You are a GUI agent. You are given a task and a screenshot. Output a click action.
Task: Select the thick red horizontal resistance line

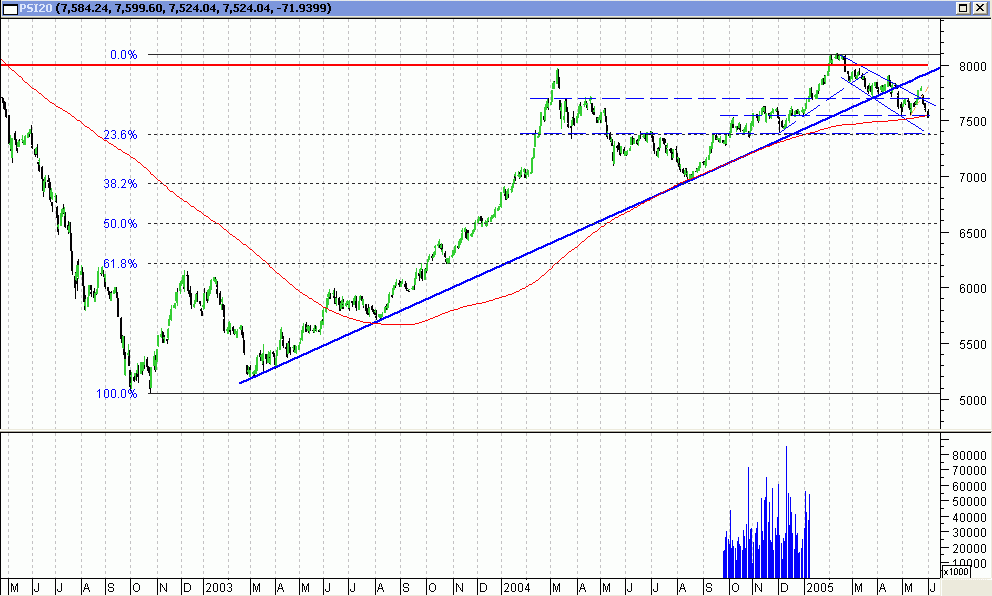coord(464,65)
